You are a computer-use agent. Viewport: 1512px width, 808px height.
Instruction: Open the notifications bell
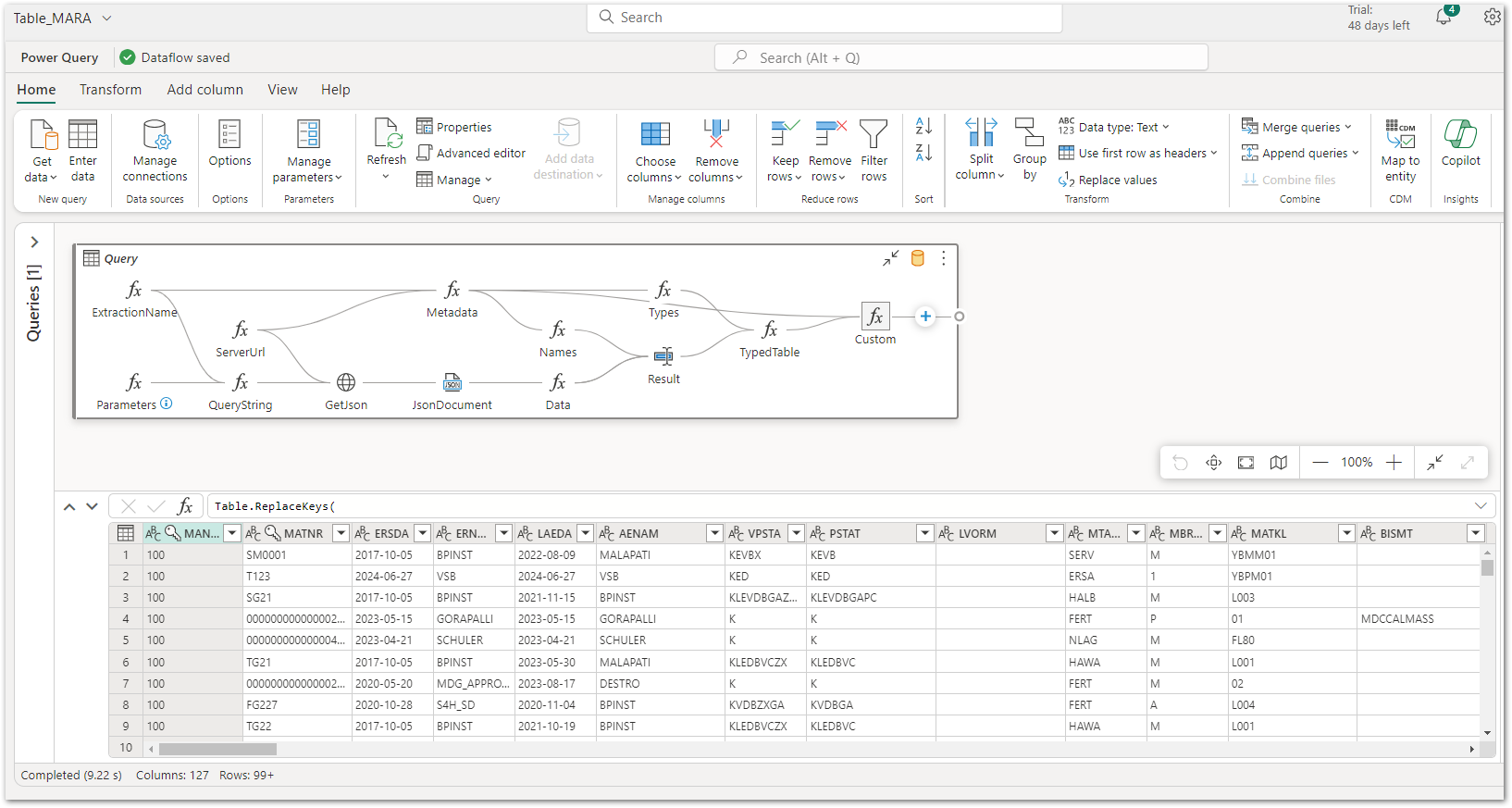click(x=1443, y=18)
